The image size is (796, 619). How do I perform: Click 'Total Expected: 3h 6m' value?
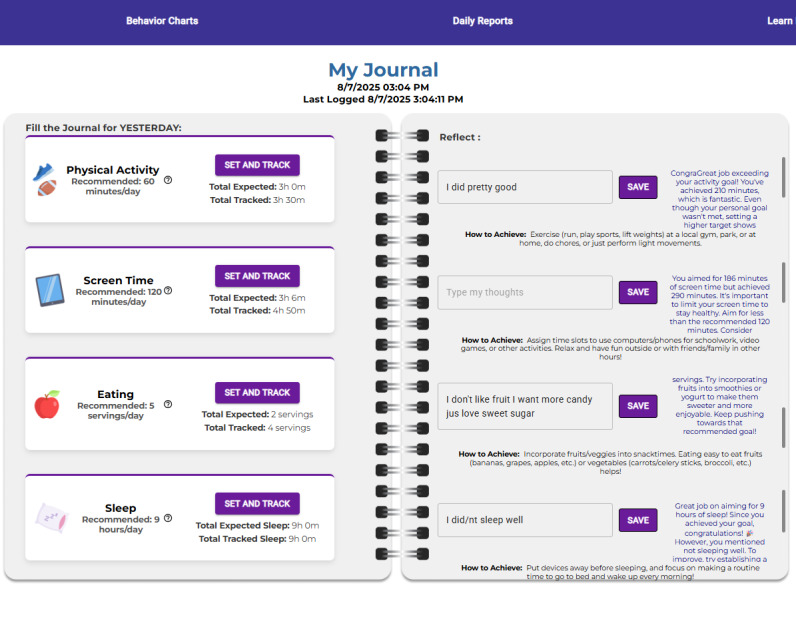[x=257, y=298]
